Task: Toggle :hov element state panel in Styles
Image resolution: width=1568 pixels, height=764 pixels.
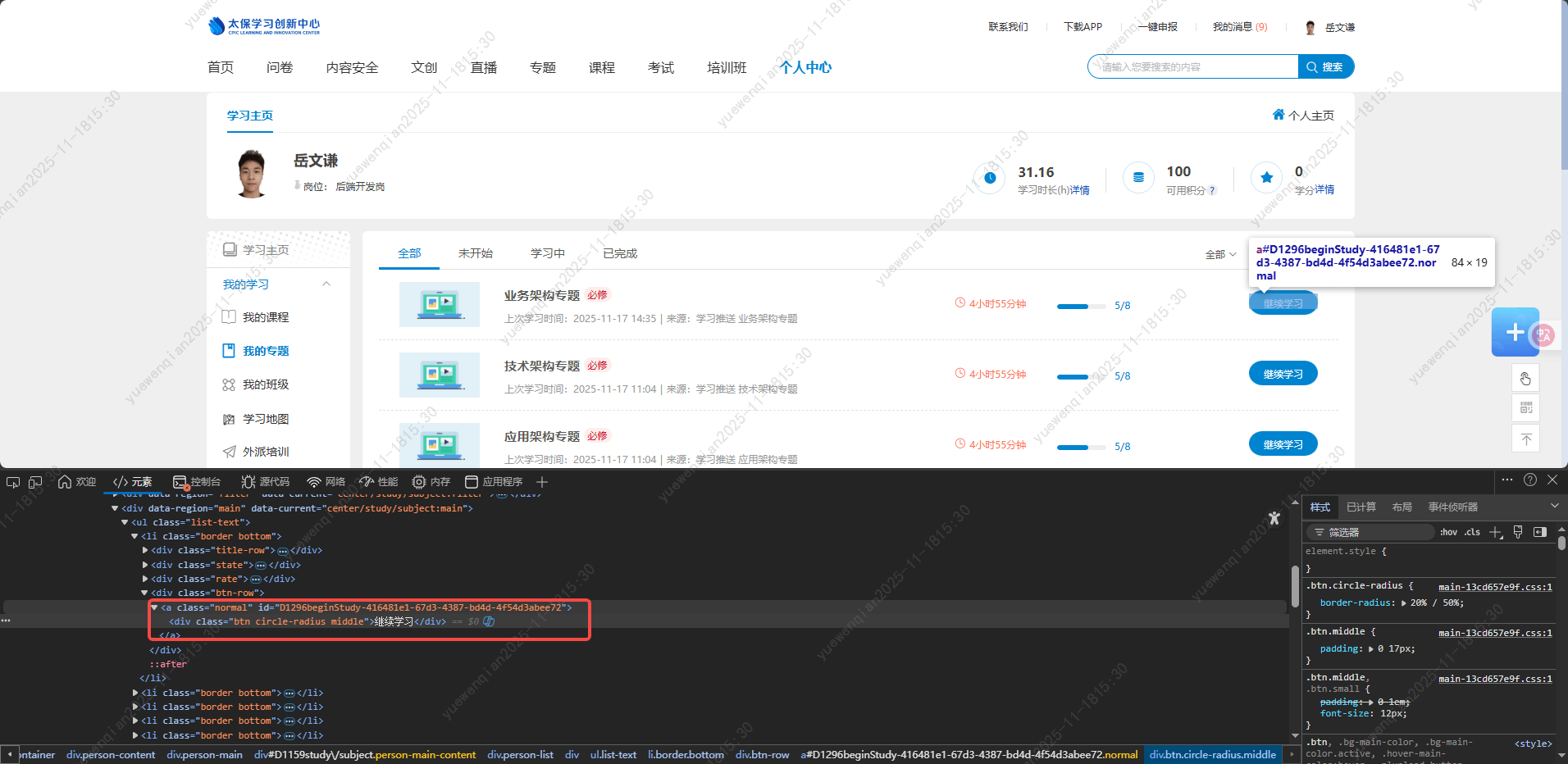Action: click(x=1447, y=532)
